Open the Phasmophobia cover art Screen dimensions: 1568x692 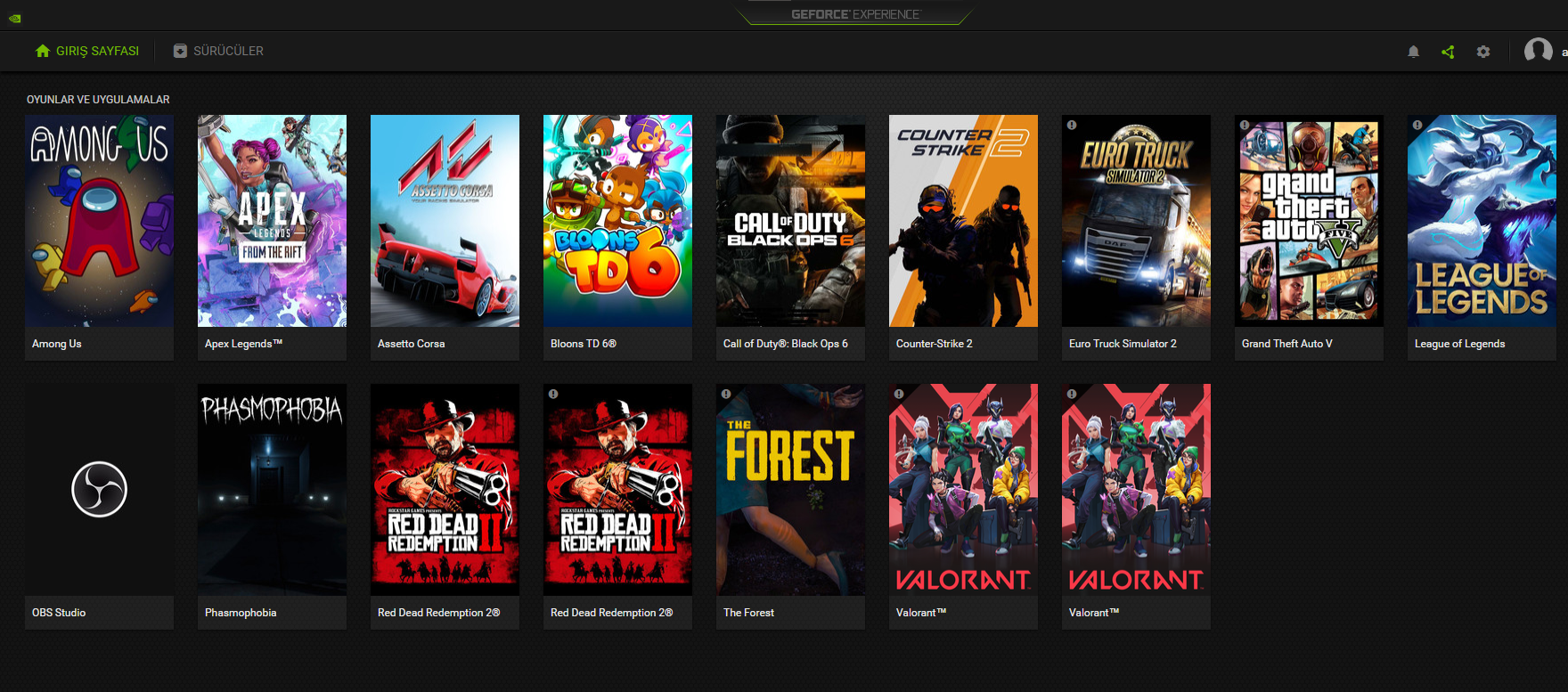click(272, 490)
